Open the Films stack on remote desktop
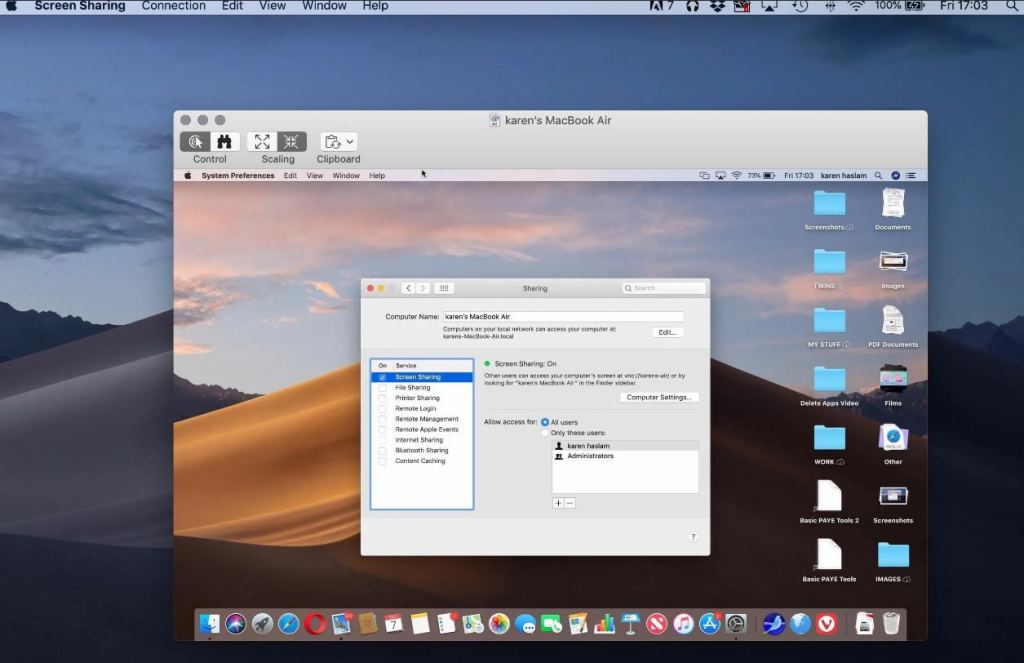The image size is (1024, 663). (893, 386)
